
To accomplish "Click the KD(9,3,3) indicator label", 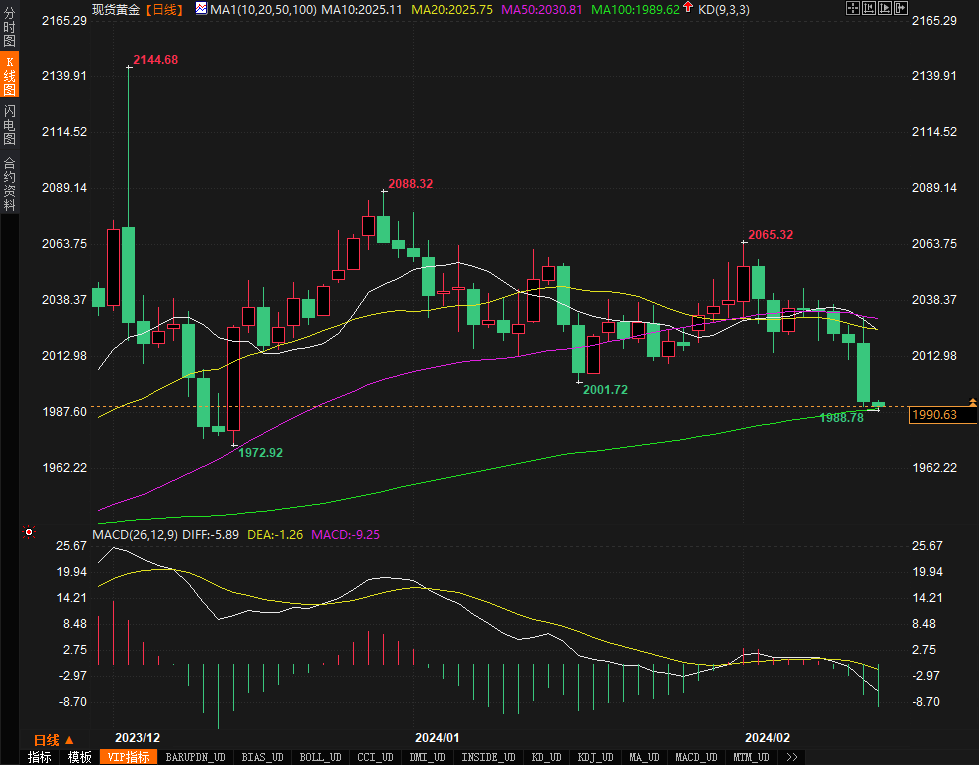I will [x=723, y=9].
